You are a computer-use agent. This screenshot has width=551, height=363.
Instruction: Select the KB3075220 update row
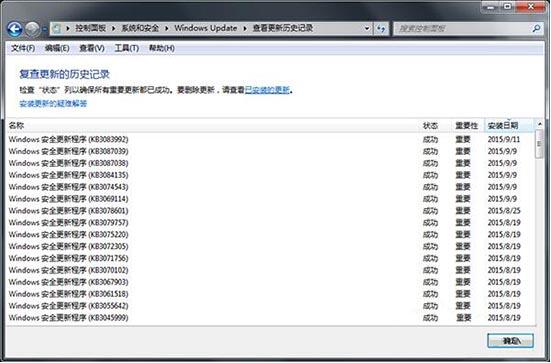point(271,234)
